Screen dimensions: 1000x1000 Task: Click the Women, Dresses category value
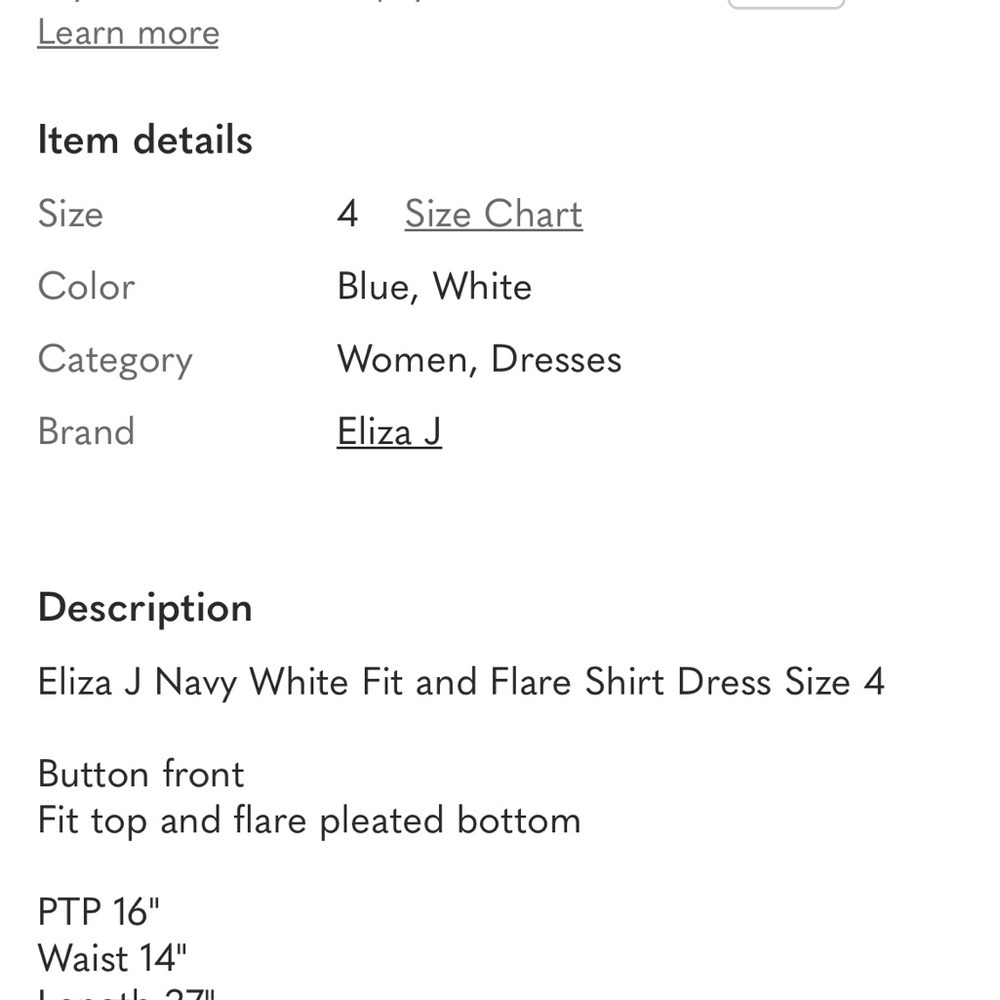tap(479, 359)
